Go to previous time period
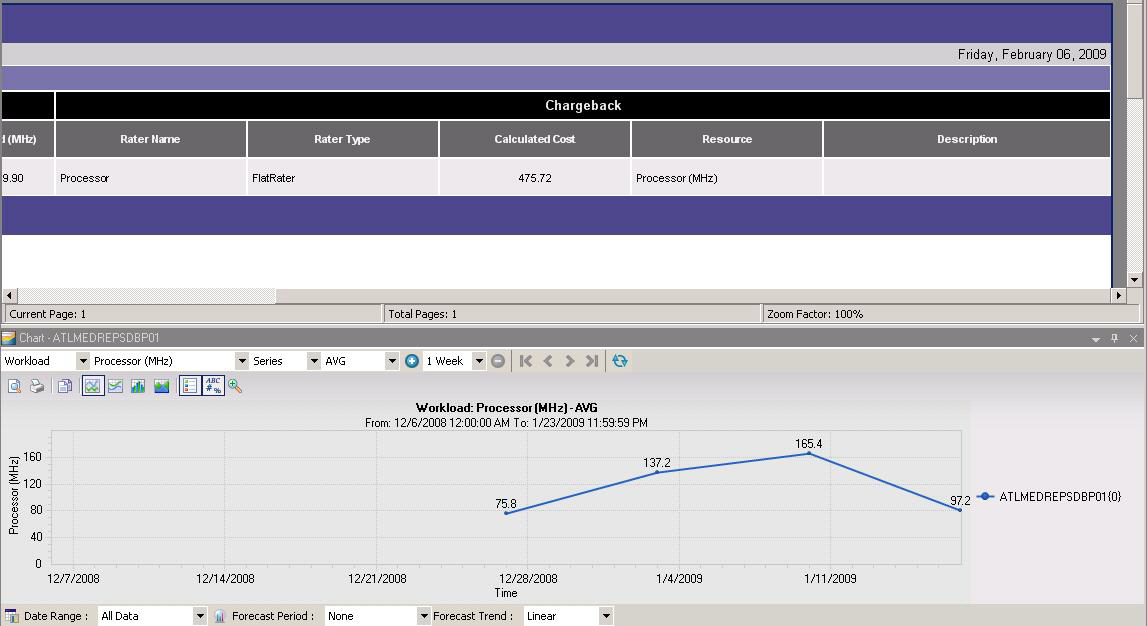This screenshot has width=1147, height=626. (548, 361)
